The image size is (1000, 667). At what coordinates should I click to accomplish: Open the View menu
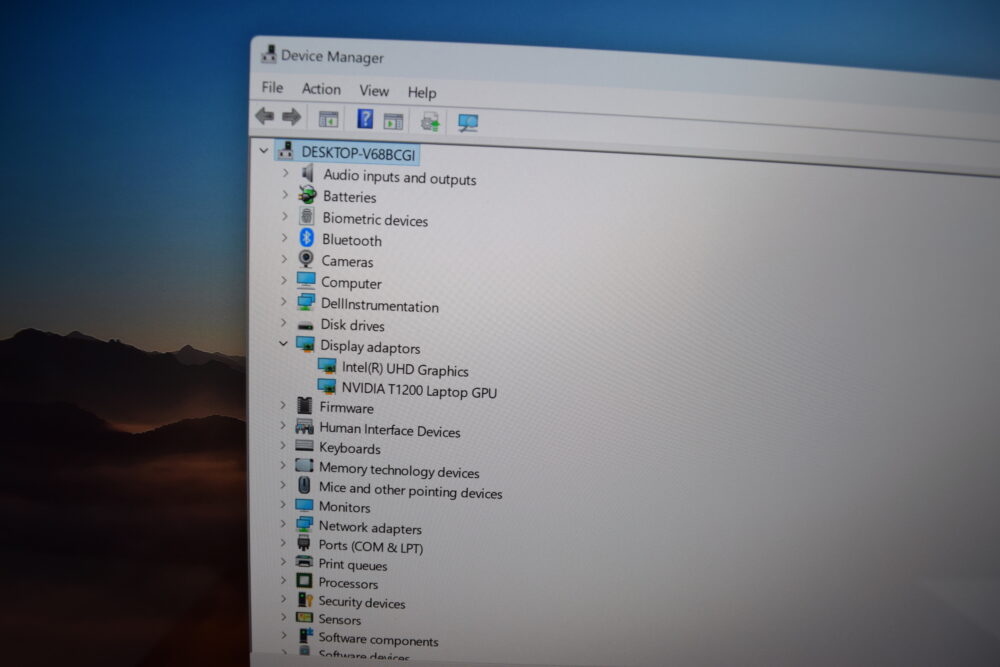click(x=374, y=91)
